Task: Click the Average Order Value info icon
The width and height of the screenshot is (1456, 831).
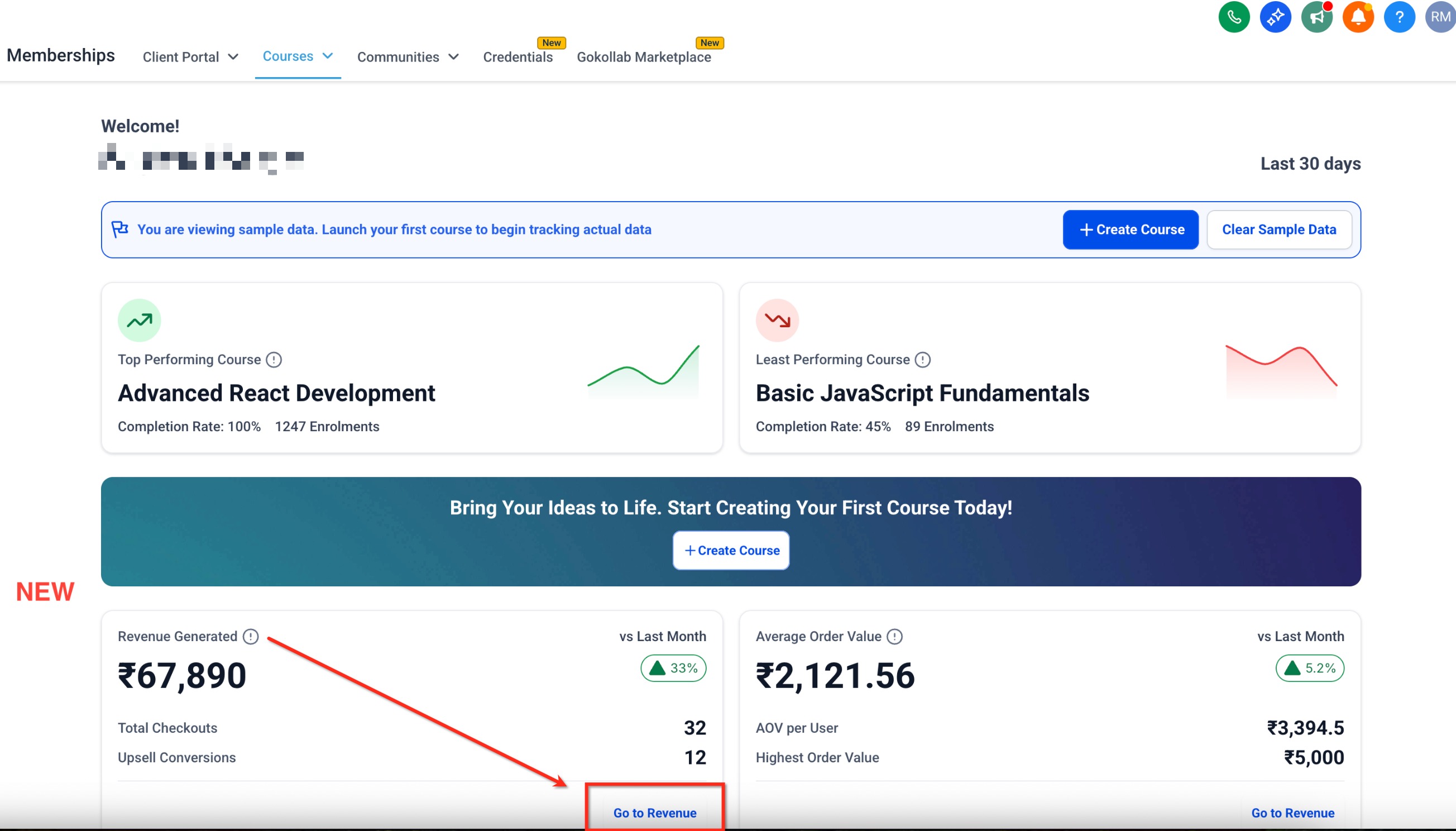Action: point(894,637)
